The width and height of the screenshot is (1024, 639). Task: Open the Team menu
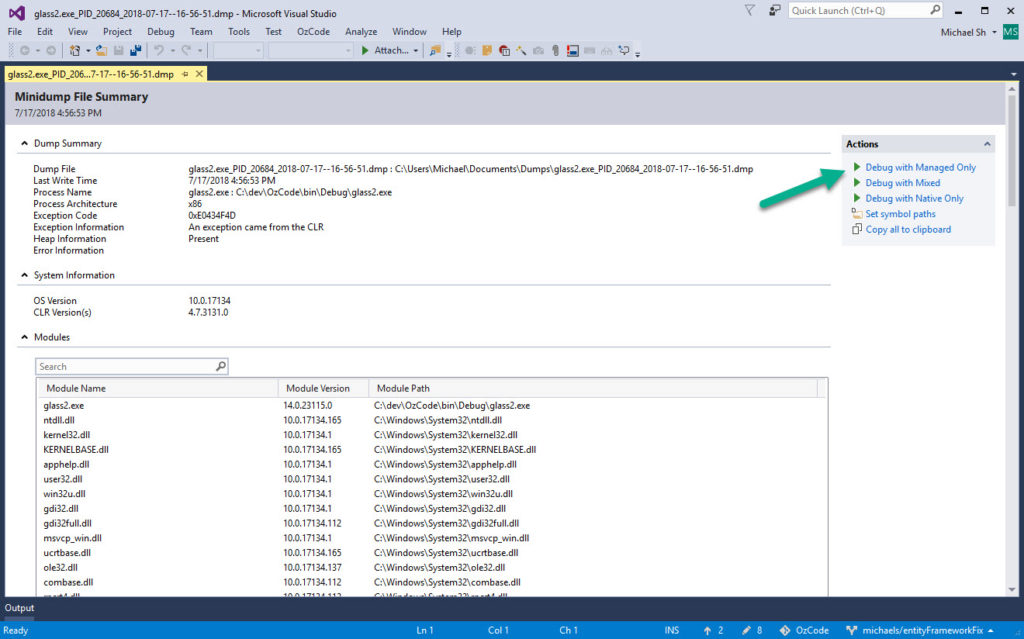(x=200, y=31)
